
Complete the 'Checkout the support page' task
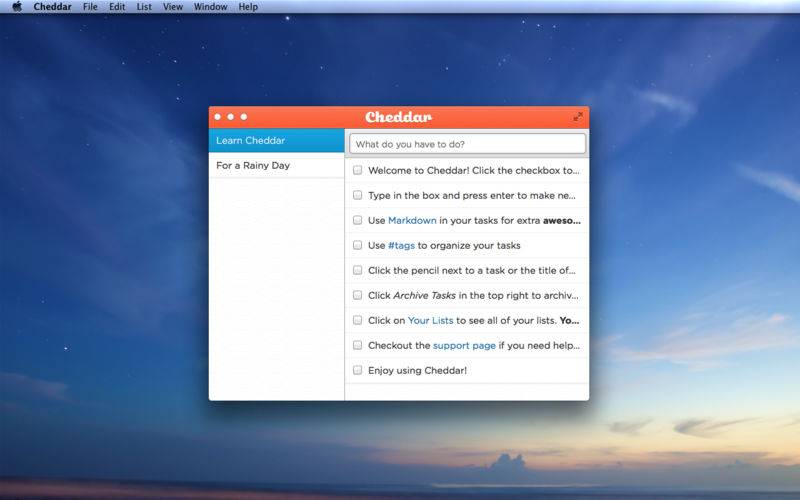(358, 345)
